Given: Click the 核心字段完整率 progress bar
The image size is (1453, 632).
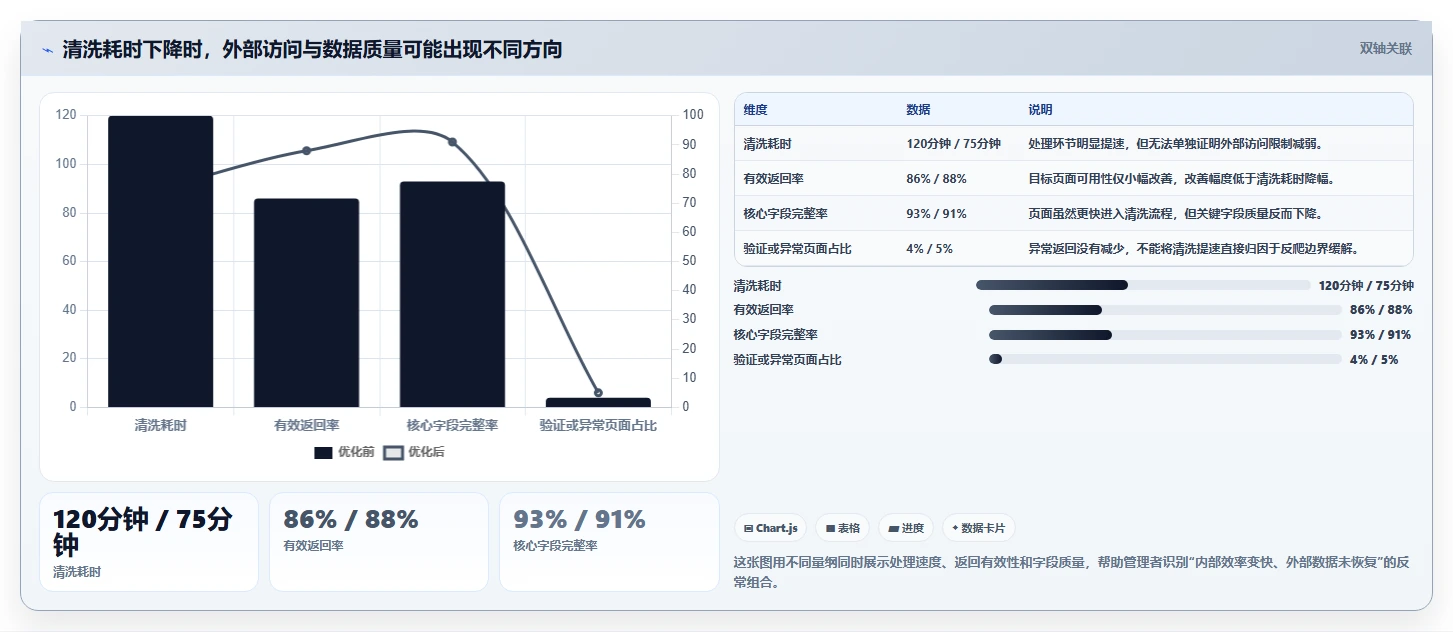Looking at the screenshot, I should coord(1165,335).
